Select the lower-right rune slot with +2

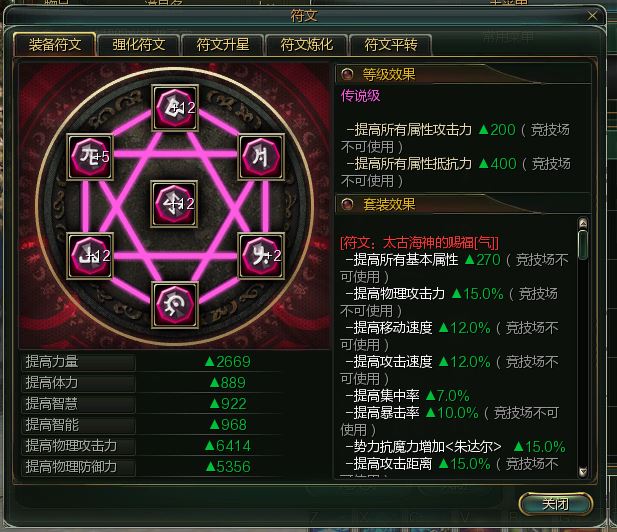261,255
